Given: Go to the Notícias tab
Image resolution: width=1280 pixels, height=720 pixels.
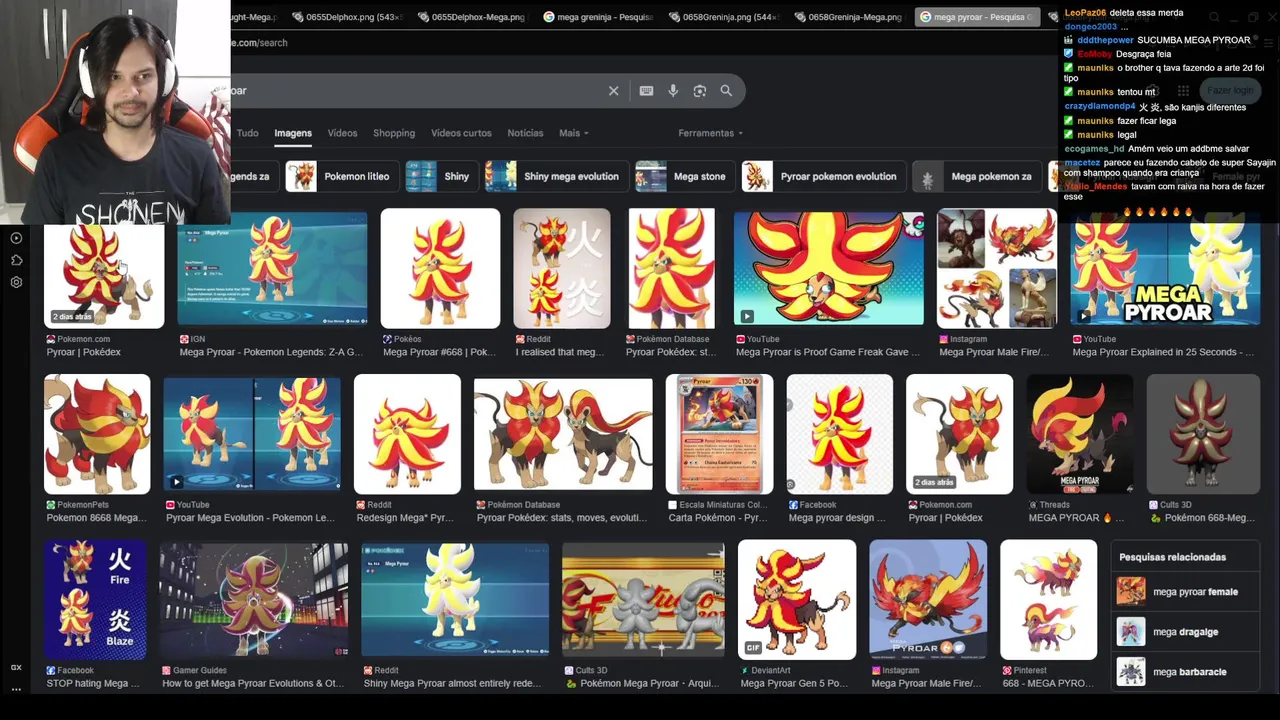Looking at the screenshot, I should pos(525,133).
